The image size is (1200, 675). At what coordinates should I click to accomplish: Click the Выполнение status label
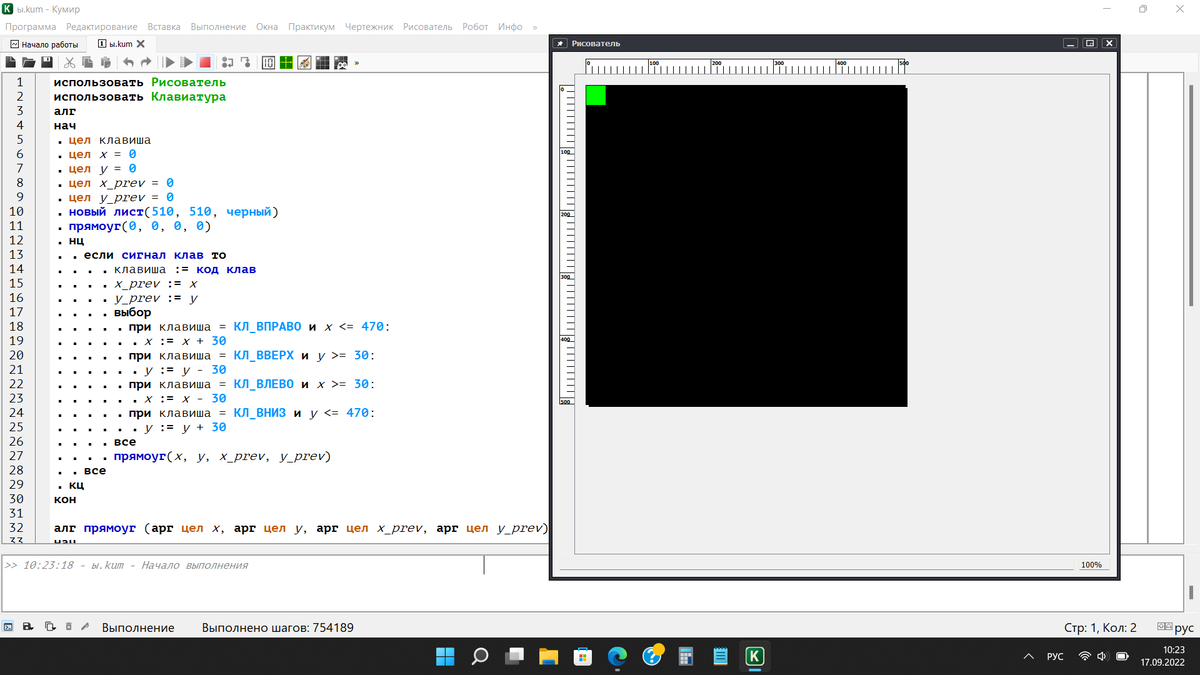pos(138,628)
